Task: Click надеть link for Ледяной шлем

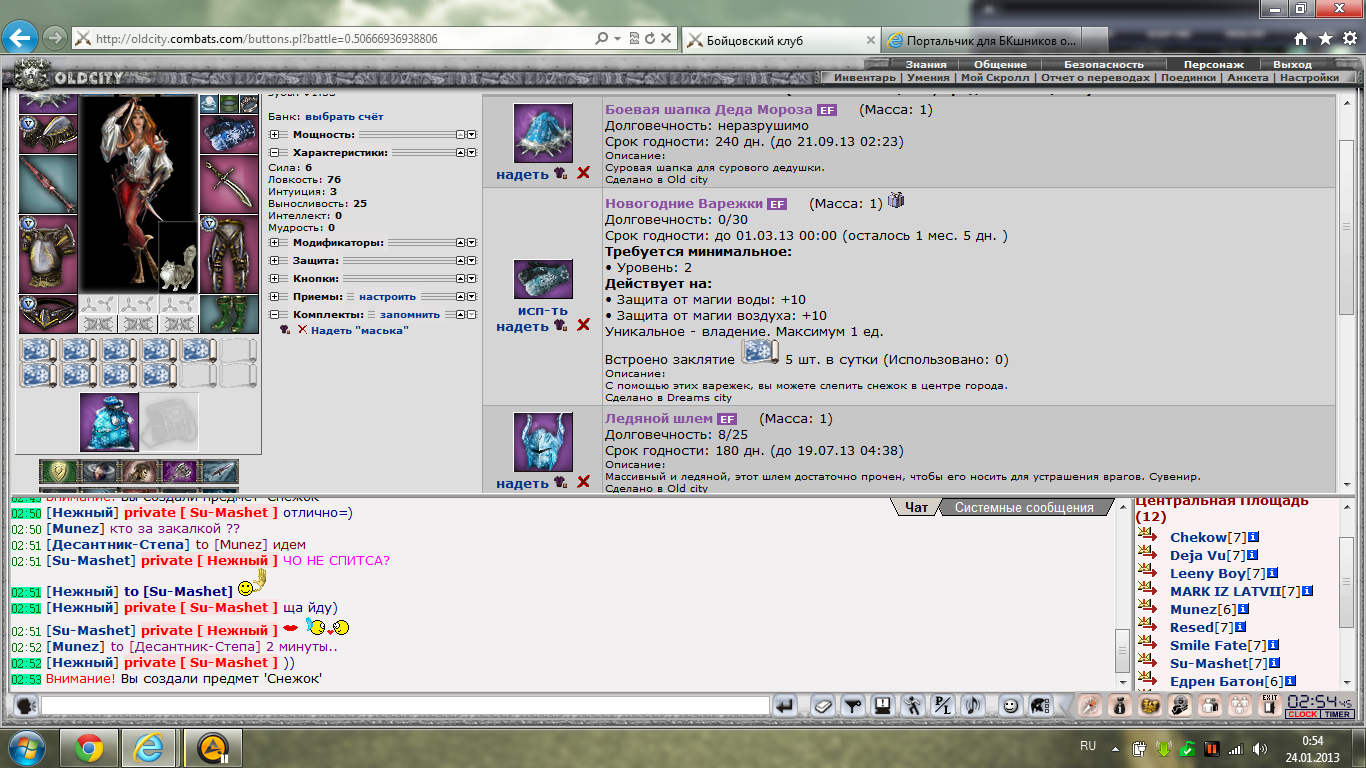Action: (x=522, y=483)
